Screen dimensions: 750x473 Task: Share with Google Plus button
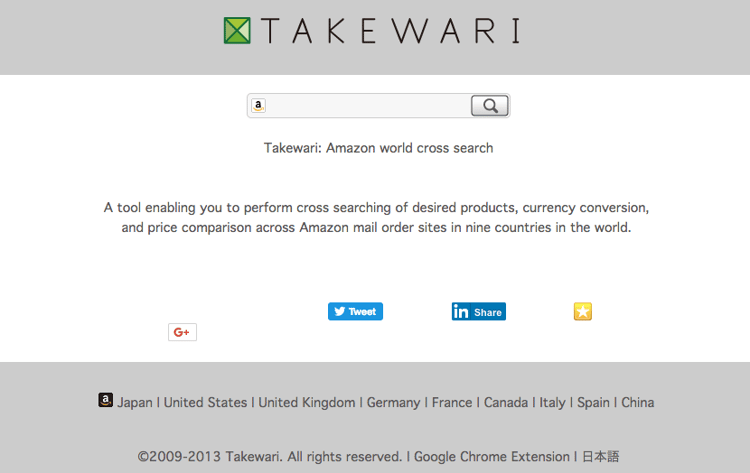[x=182, y=332]
